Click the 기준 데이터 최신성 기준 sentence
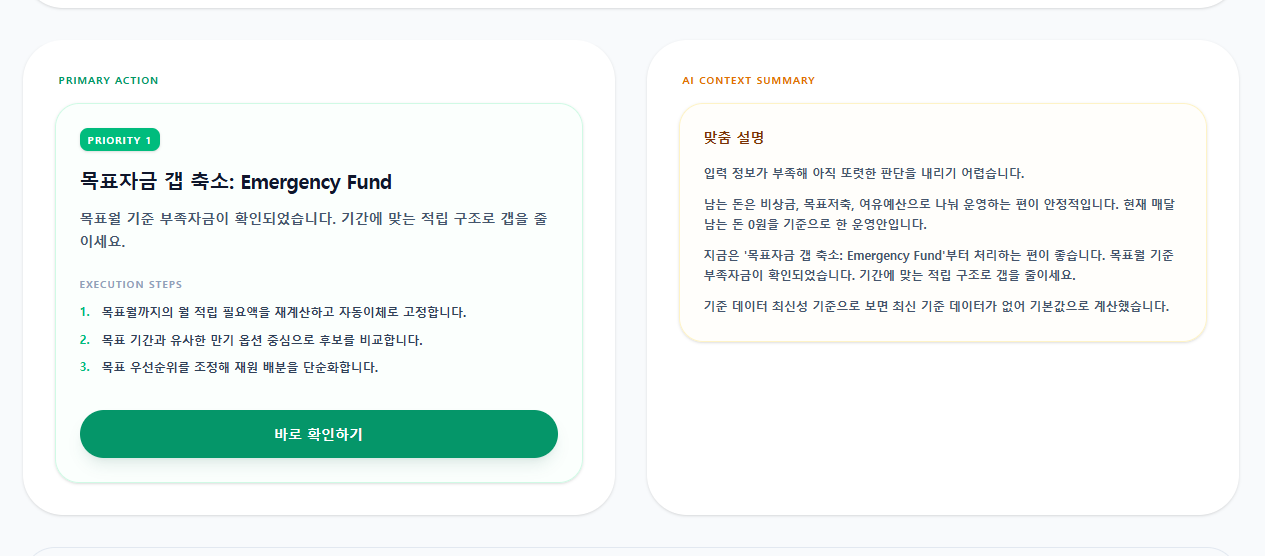This screenshot has height=556, width=1265. pyautogui.click(x=936, y=306)
